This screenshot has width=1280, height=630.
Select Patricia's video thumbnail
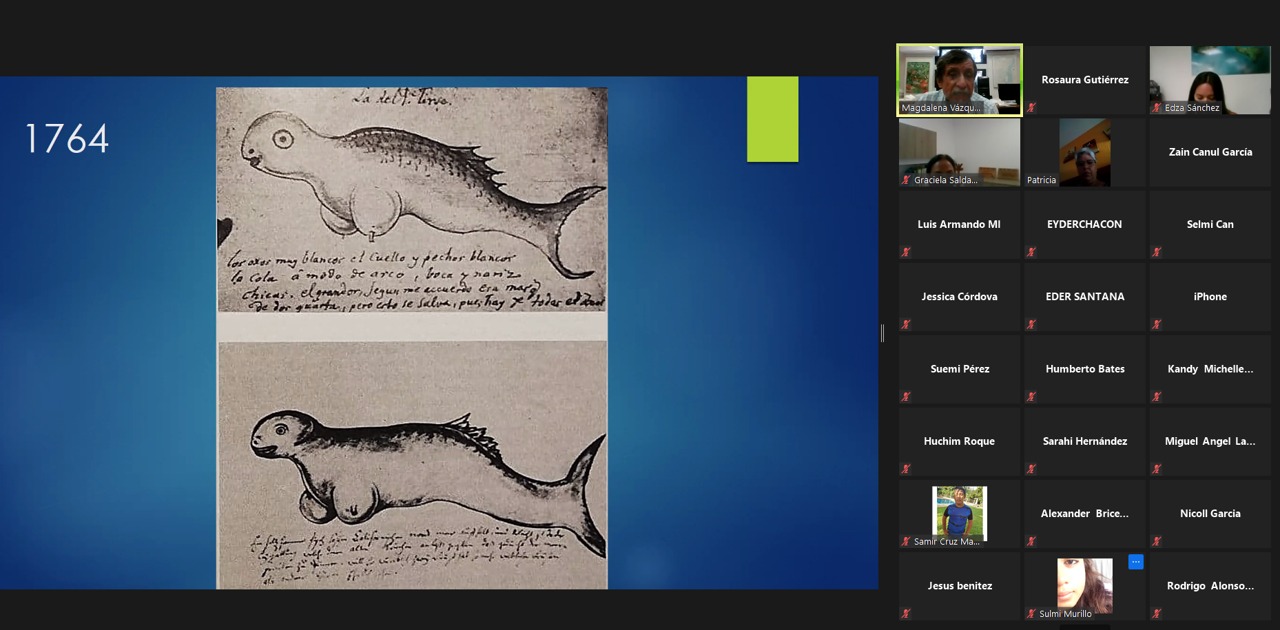click(x=1084, y=150)
